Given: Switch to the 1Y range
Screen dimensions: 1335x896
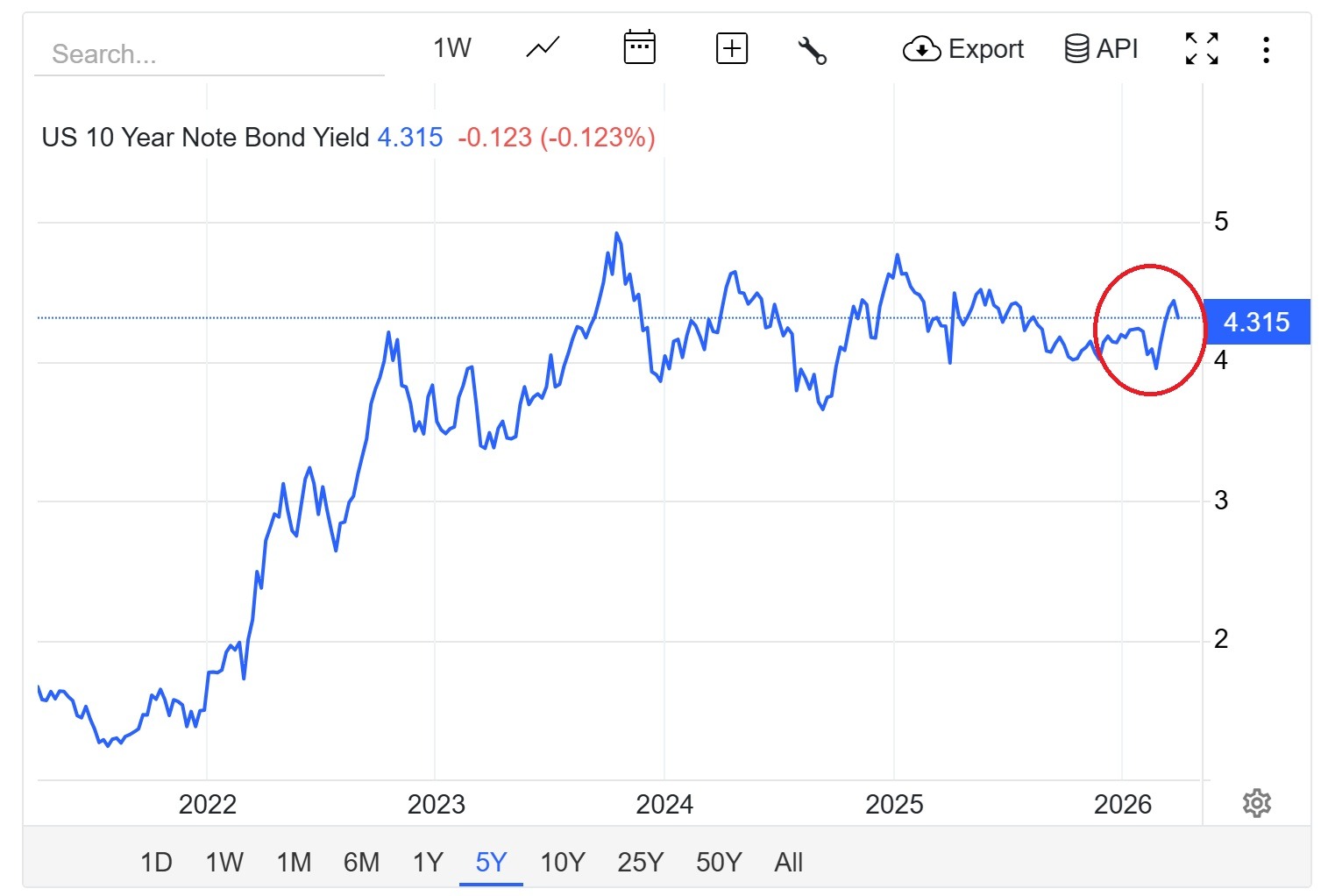Looking at the screenshot, I should tap(428, 863).
